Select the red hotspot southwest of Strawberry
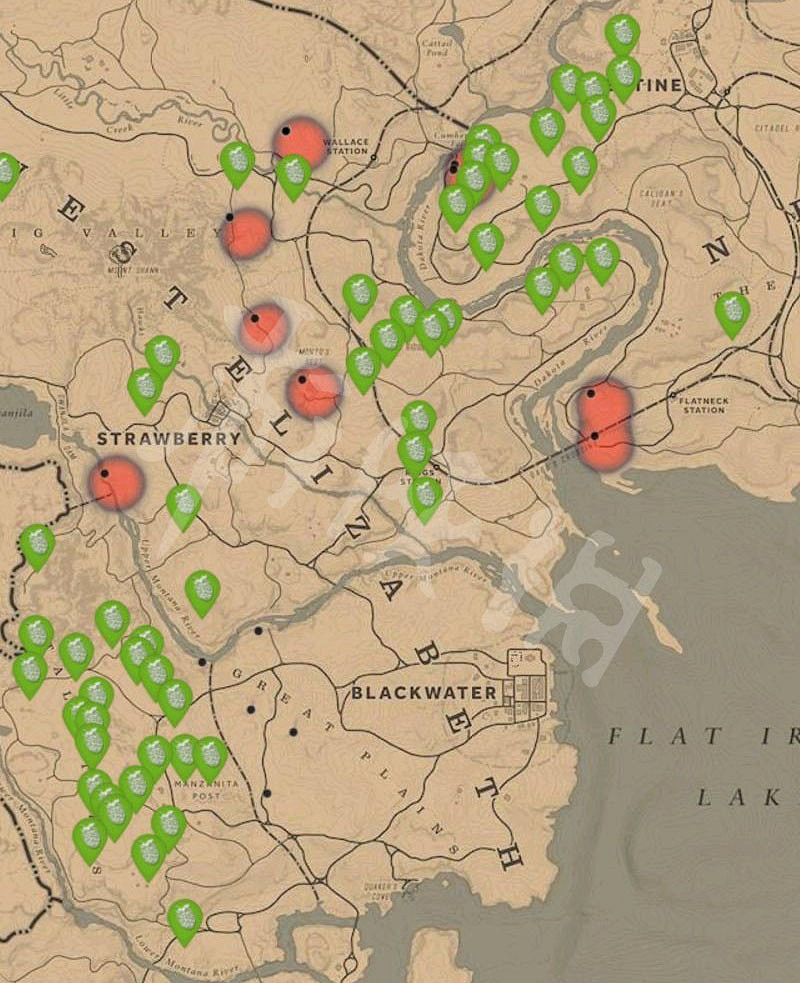The height and width of the screenshot is (983, 800). (x=117, y=484)
